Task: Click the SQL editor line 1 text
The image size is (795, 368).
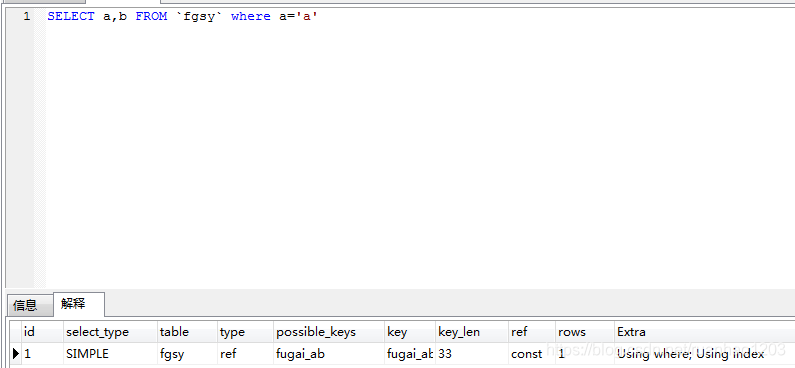Action: click(183, 16)
